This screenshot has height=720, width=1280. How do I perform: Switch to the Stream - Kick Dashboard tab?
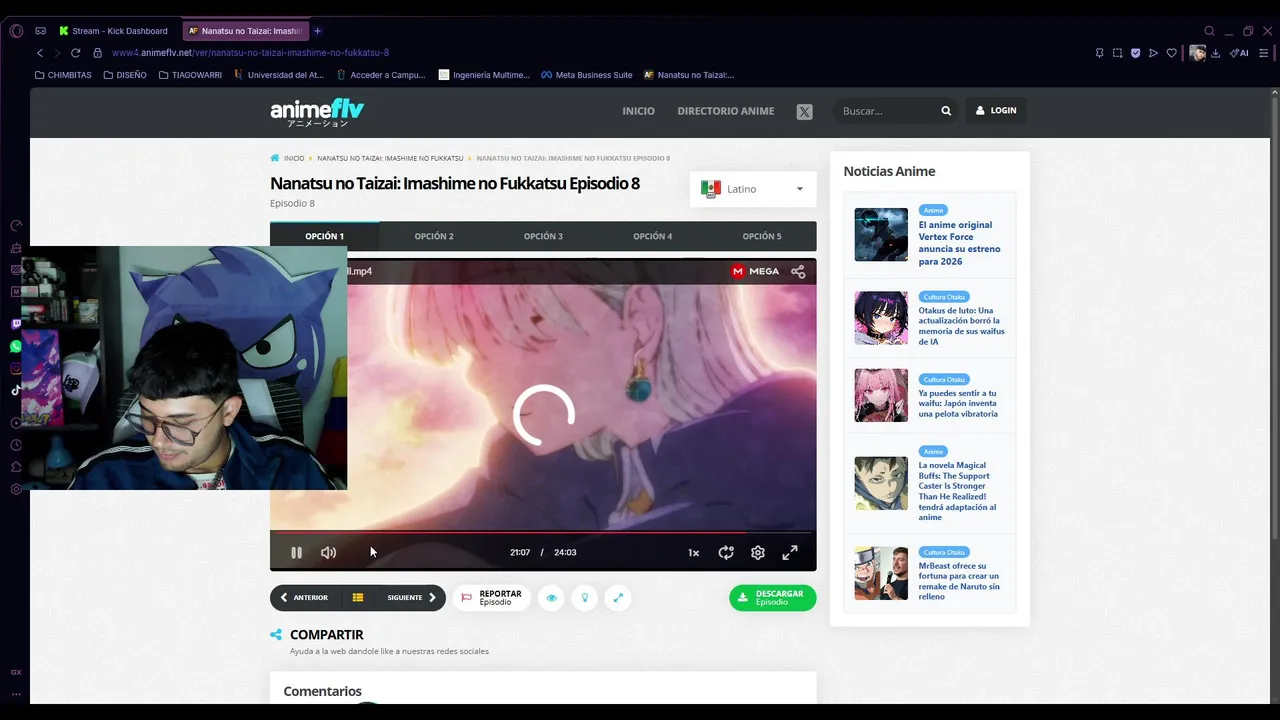pos(113,31)
